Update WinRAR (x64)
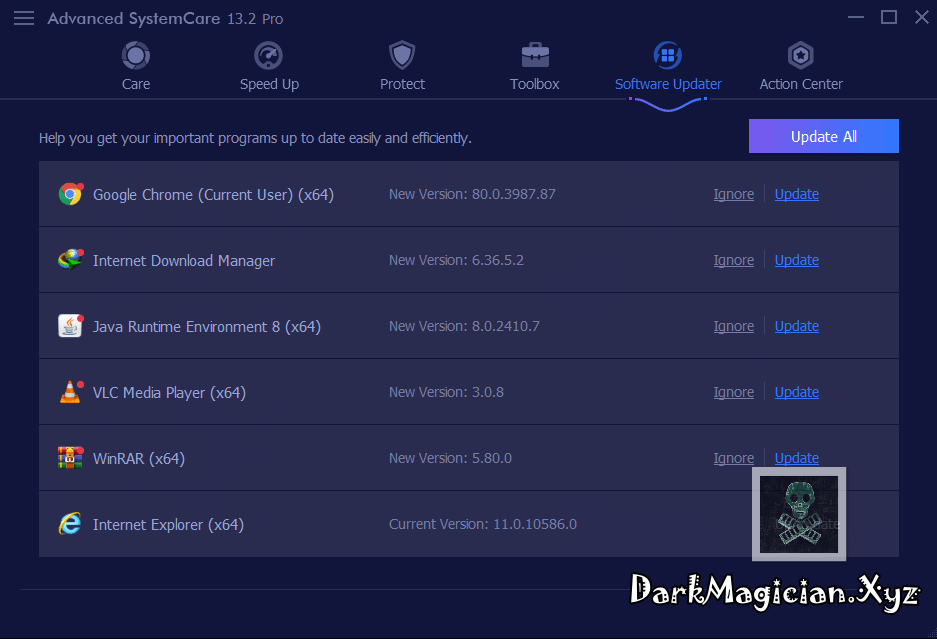The width and height of the screenshot is (937, 639). 797,458
